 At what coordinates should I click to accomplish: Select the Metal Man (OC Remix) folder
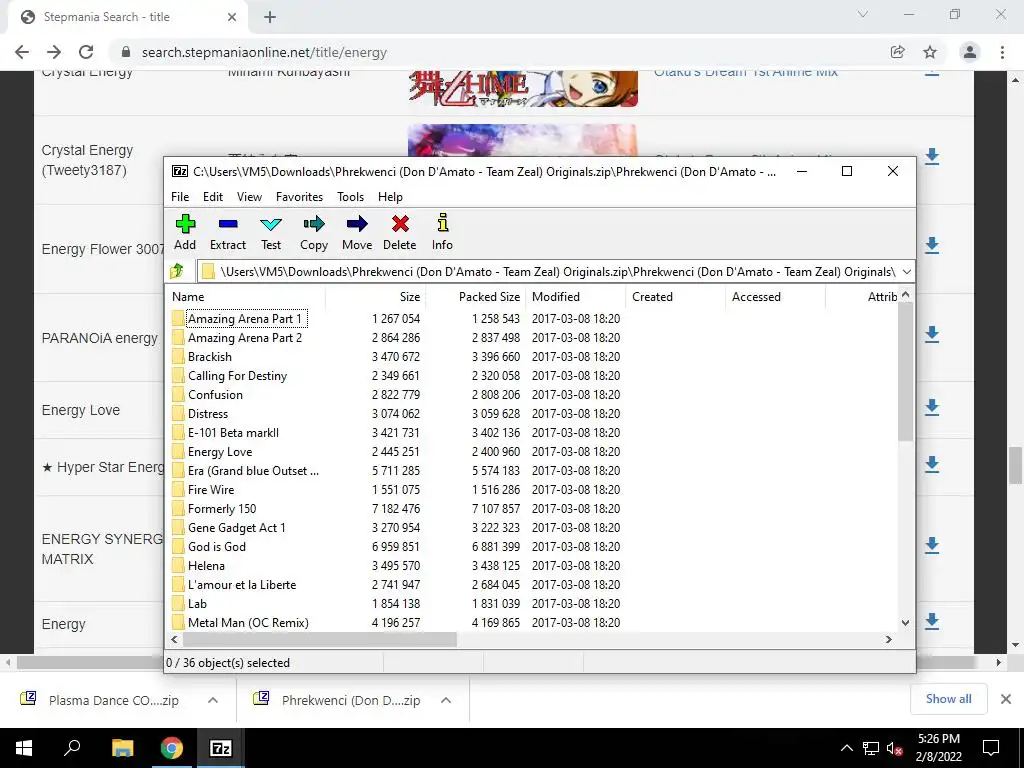point(248,622)
